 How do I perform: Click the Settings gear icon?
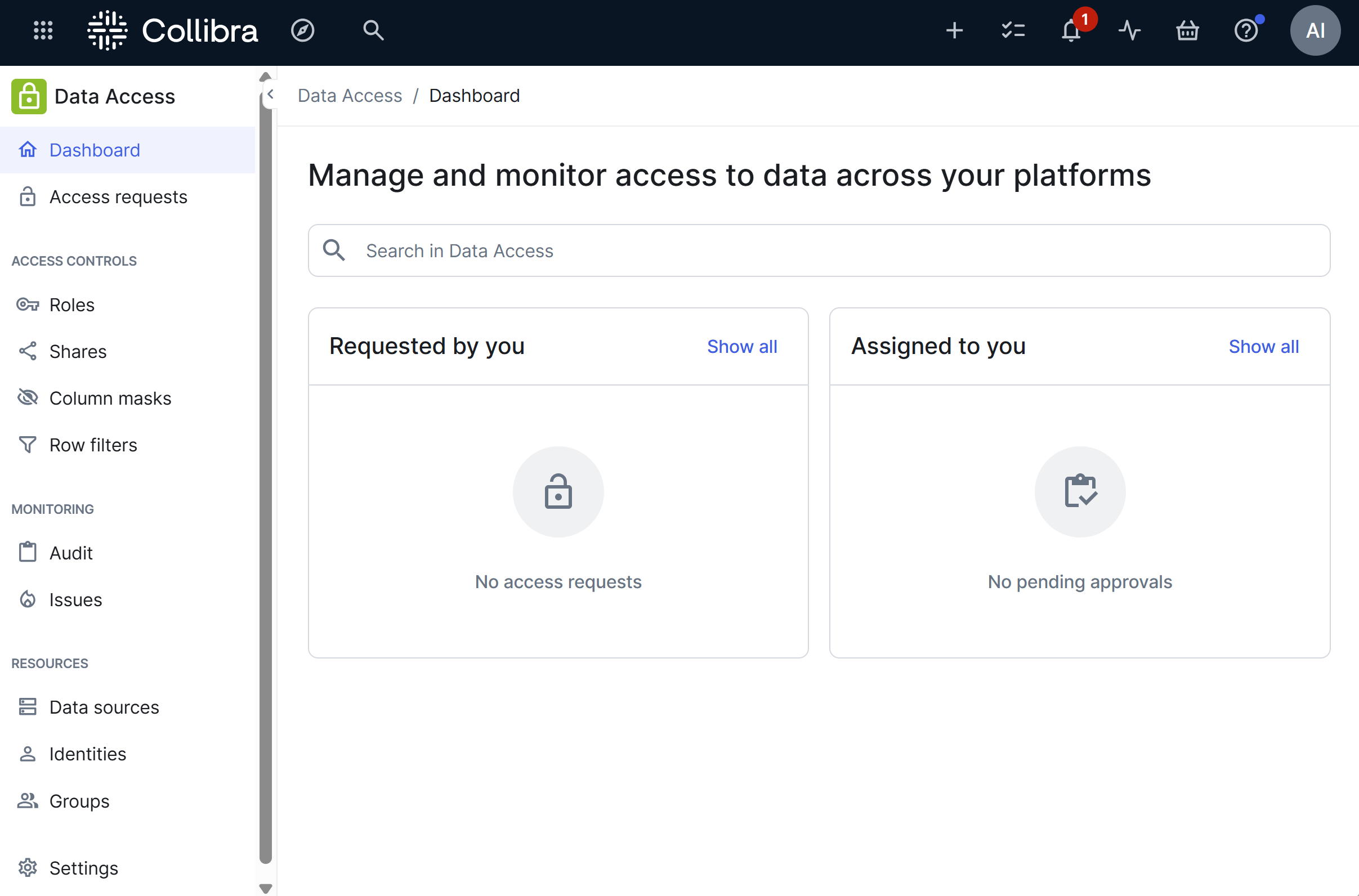28,867
